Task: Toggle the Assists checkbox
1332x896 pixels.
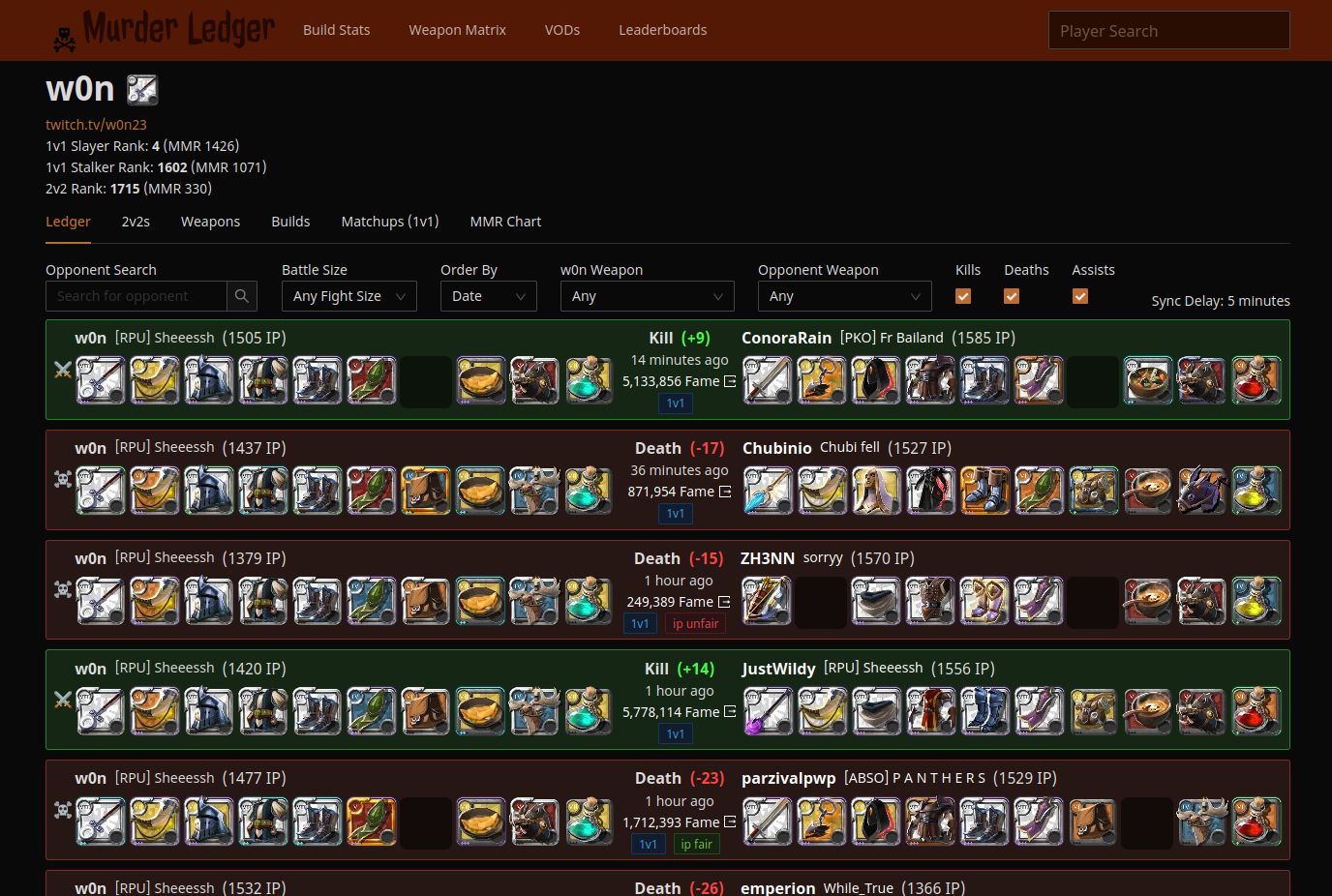Action: (x=1080, y=296)
